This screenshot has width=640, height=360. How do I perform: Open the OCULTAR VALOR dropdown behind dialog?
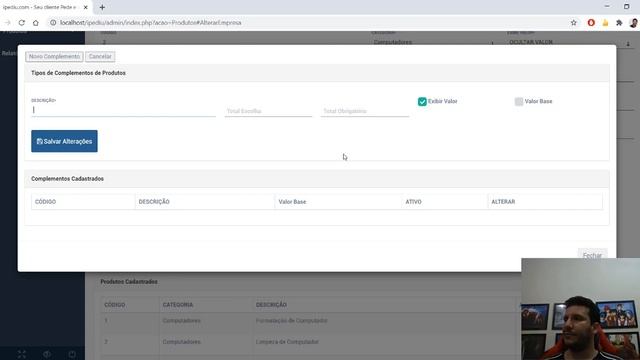click(570, 42)
